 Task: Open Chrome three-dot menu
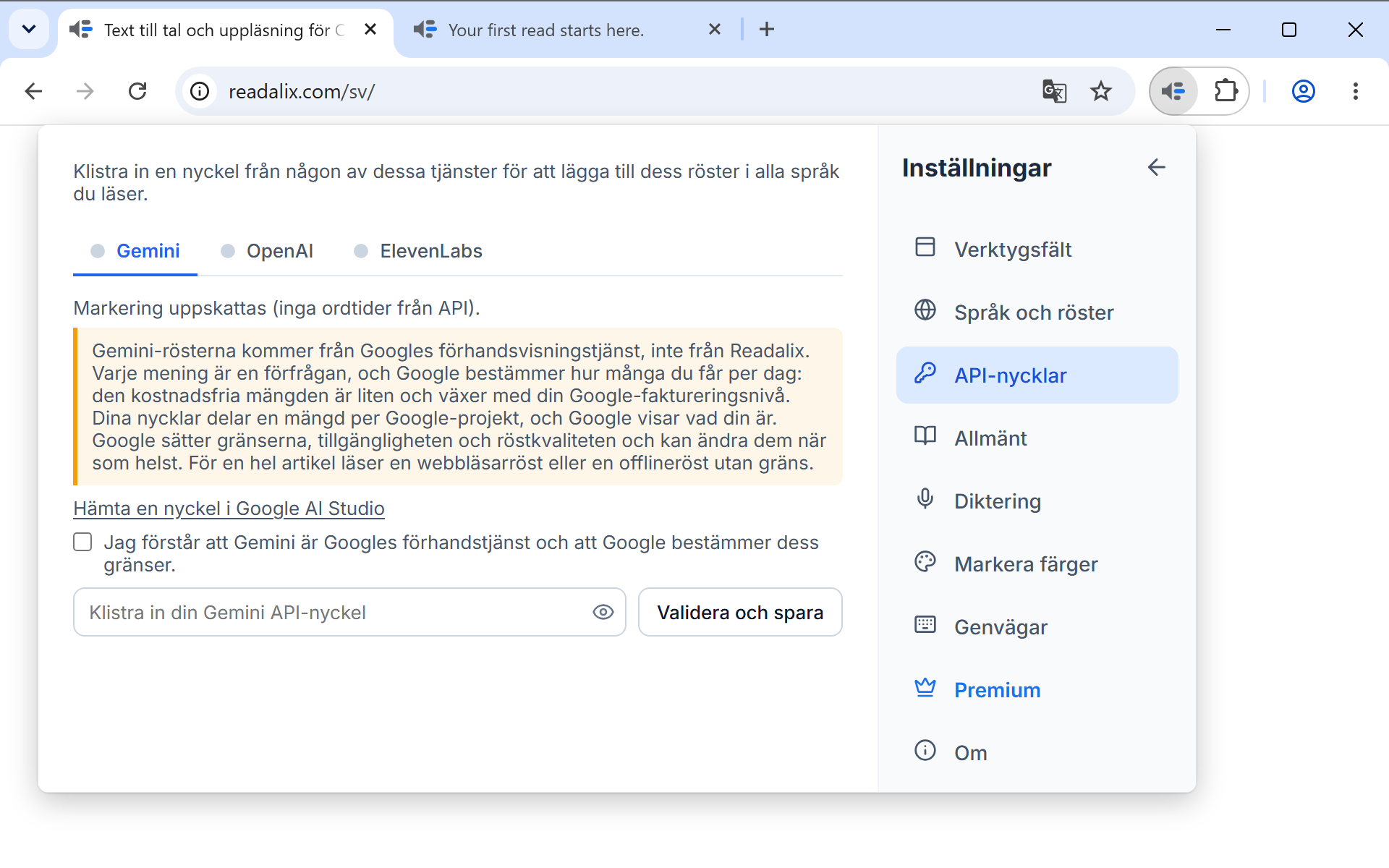click(1356, 91)
